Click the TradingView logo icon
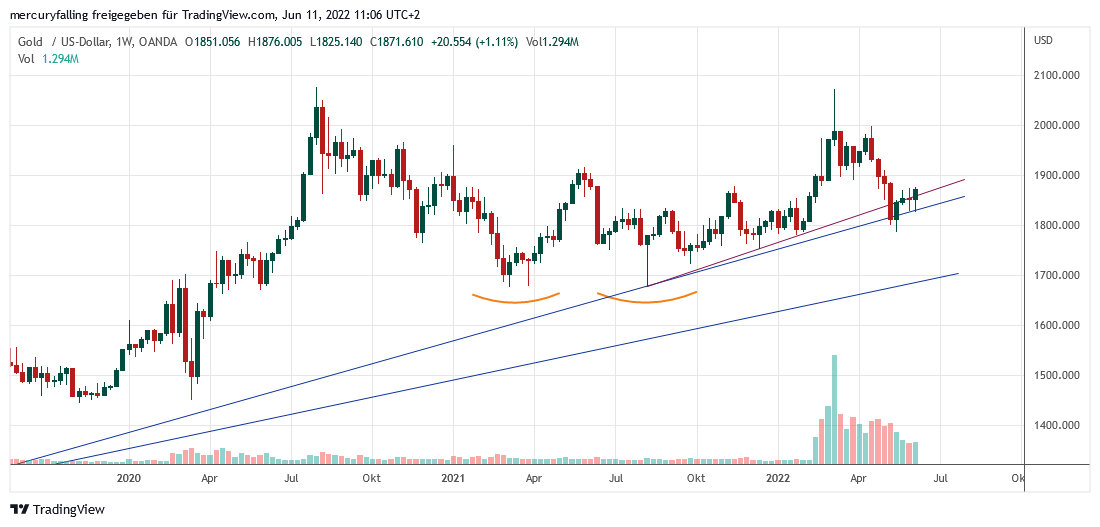Image resolution: width=1100 pixels, height=527 pixels. point(19,509)
